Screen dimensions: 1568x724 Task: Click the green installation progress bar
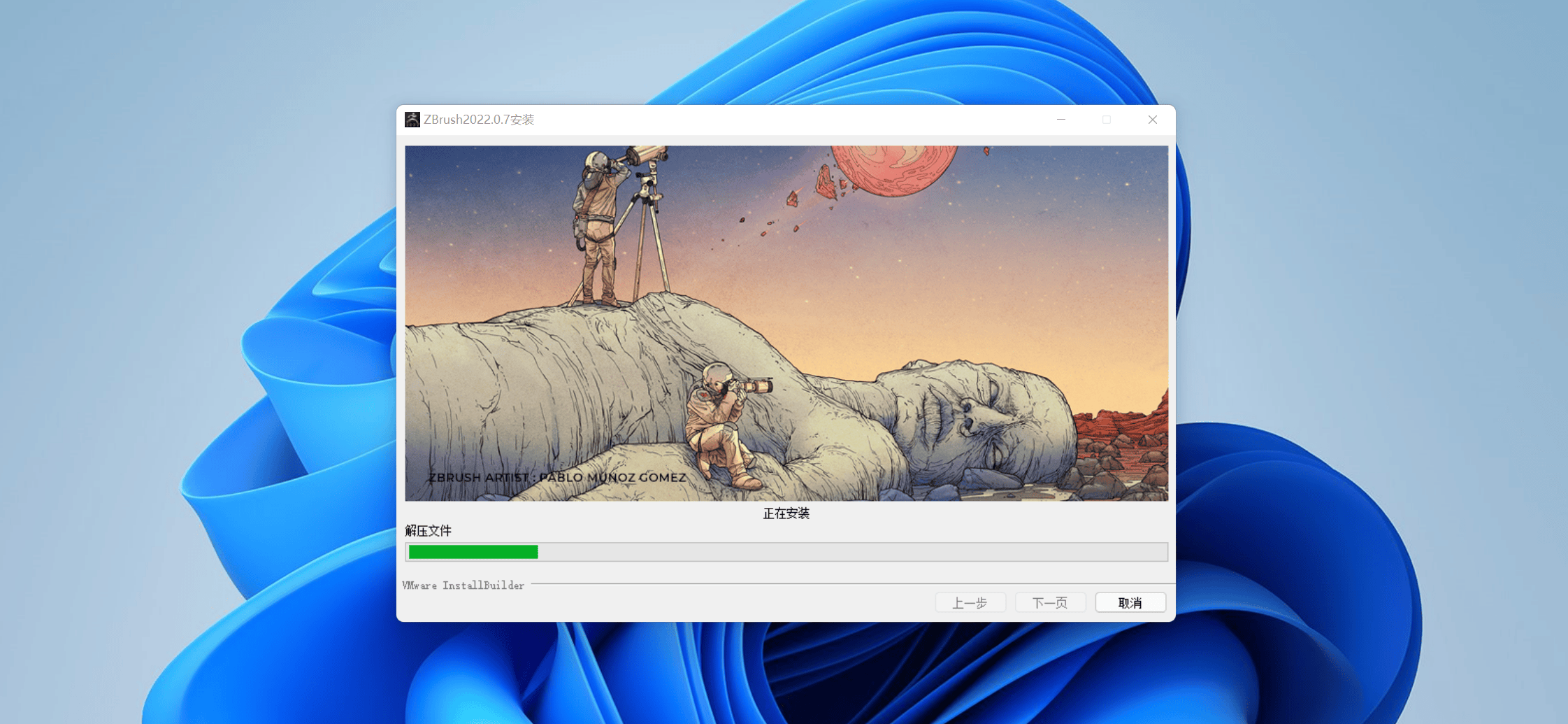point(786,552)
